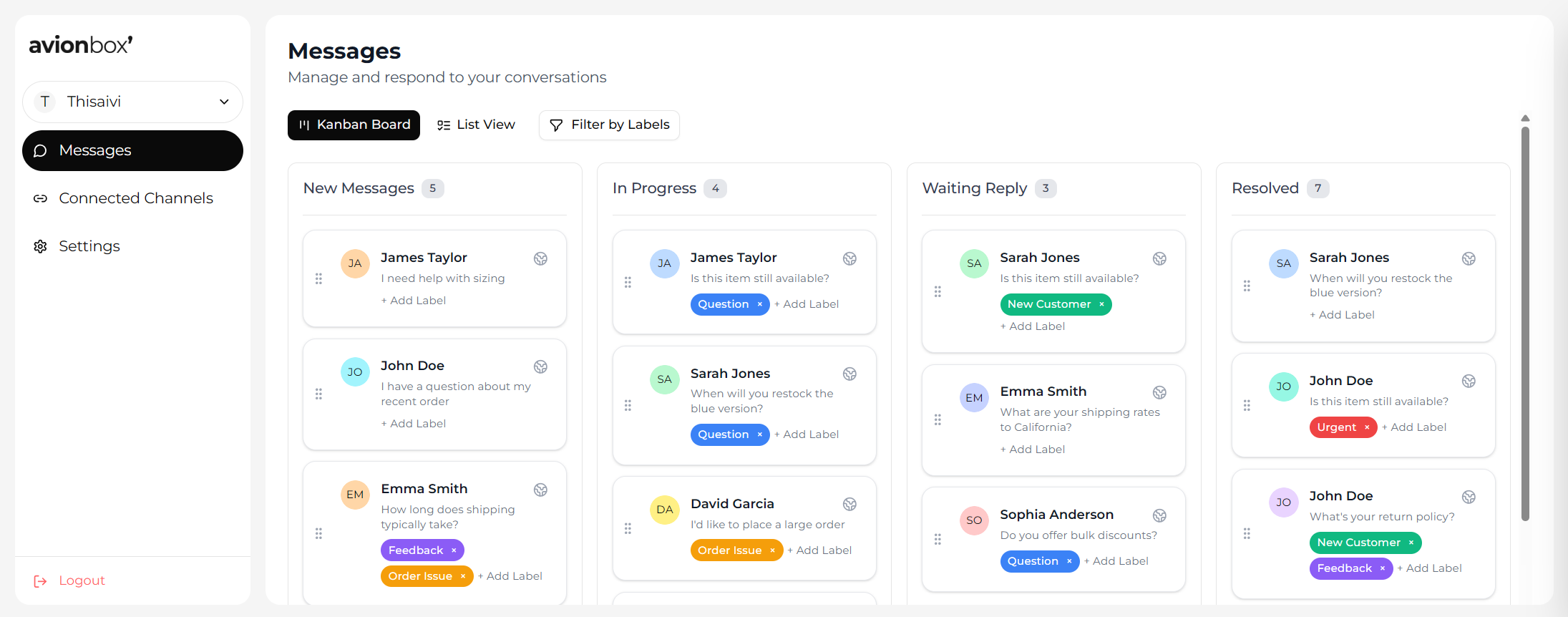Viewport: 1568px width, 617px height.
Task: Open Filter by Labels dropdown
Action: [x=609, y=125]
